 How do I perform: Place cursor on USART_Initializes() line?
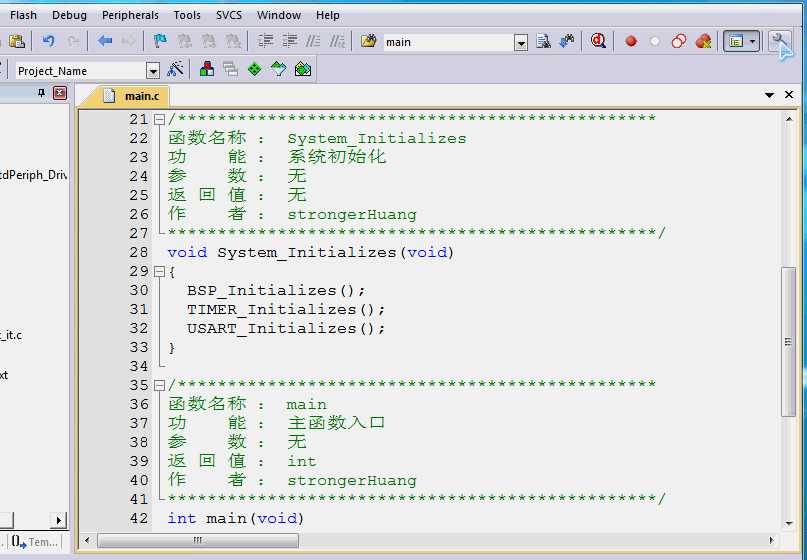(x=286, y=328)
